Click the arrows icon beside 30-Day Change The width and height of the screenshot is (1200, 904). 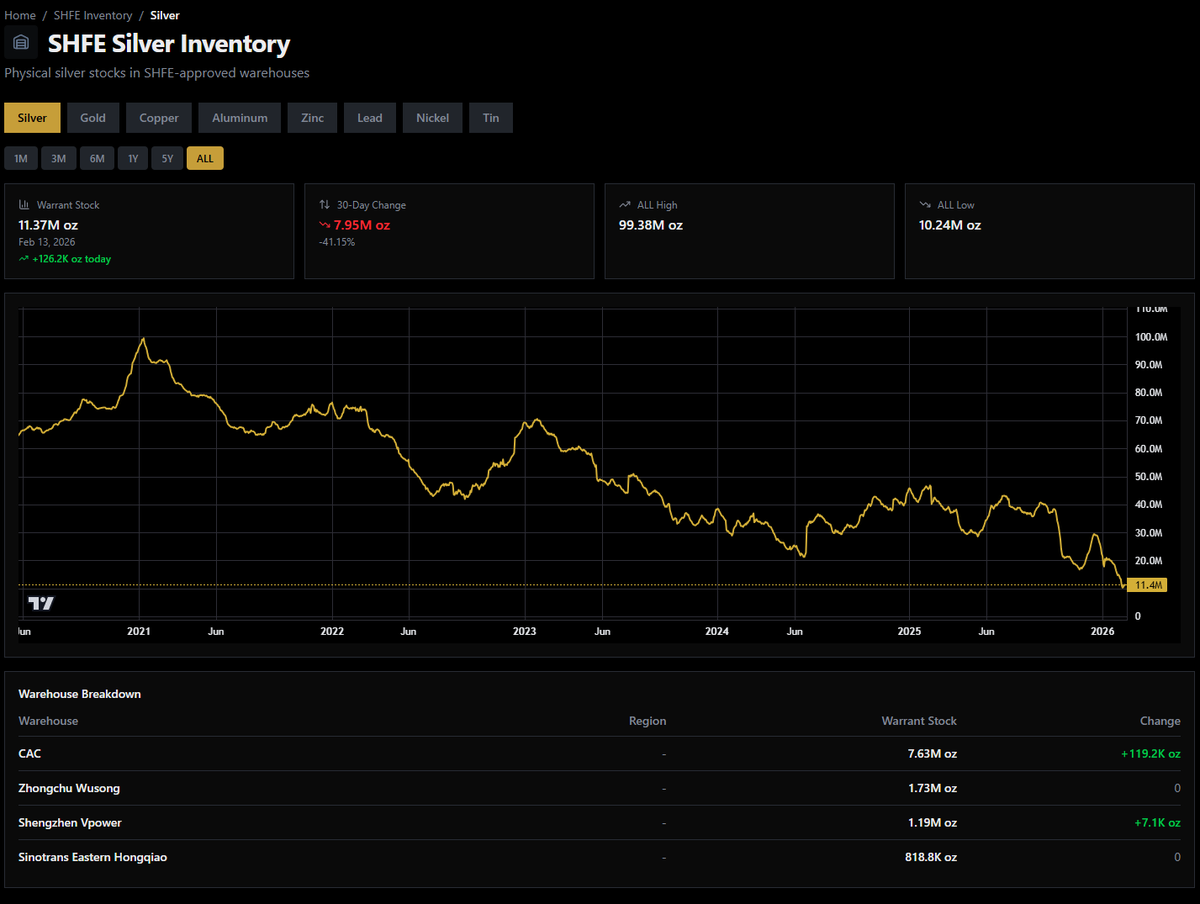point(324,204)
